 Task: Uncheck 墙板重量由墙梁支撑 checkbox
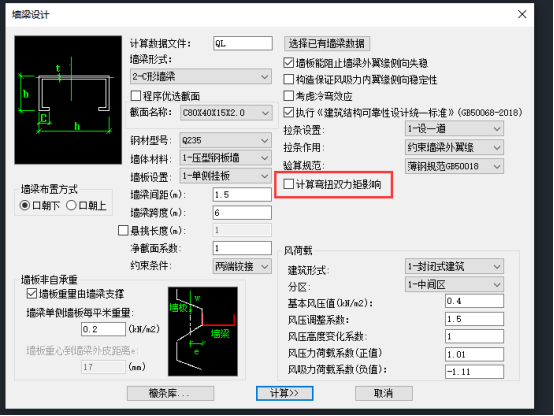32,293
